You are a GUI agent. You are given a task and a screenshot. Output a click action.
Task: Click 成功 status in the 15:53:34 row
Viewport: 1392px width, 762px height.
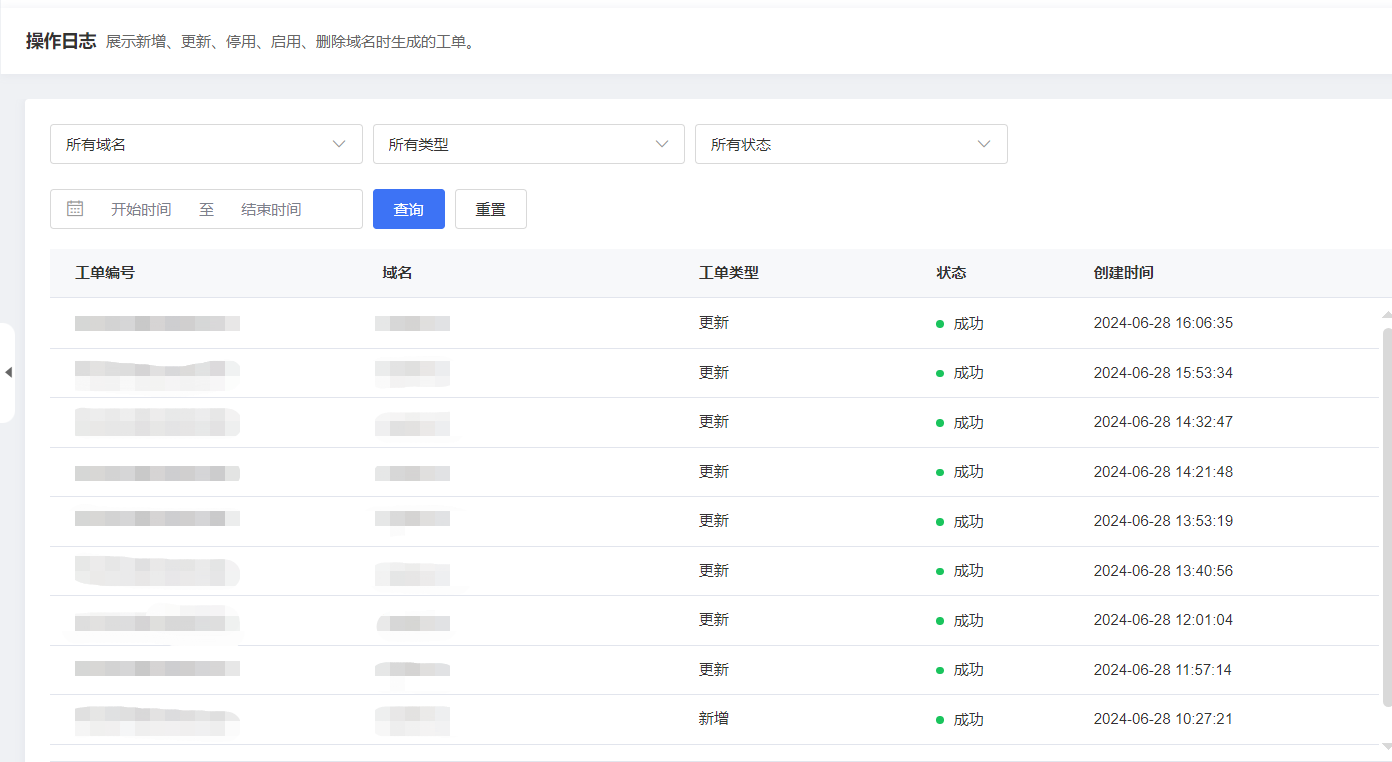[x=968, y=373]
